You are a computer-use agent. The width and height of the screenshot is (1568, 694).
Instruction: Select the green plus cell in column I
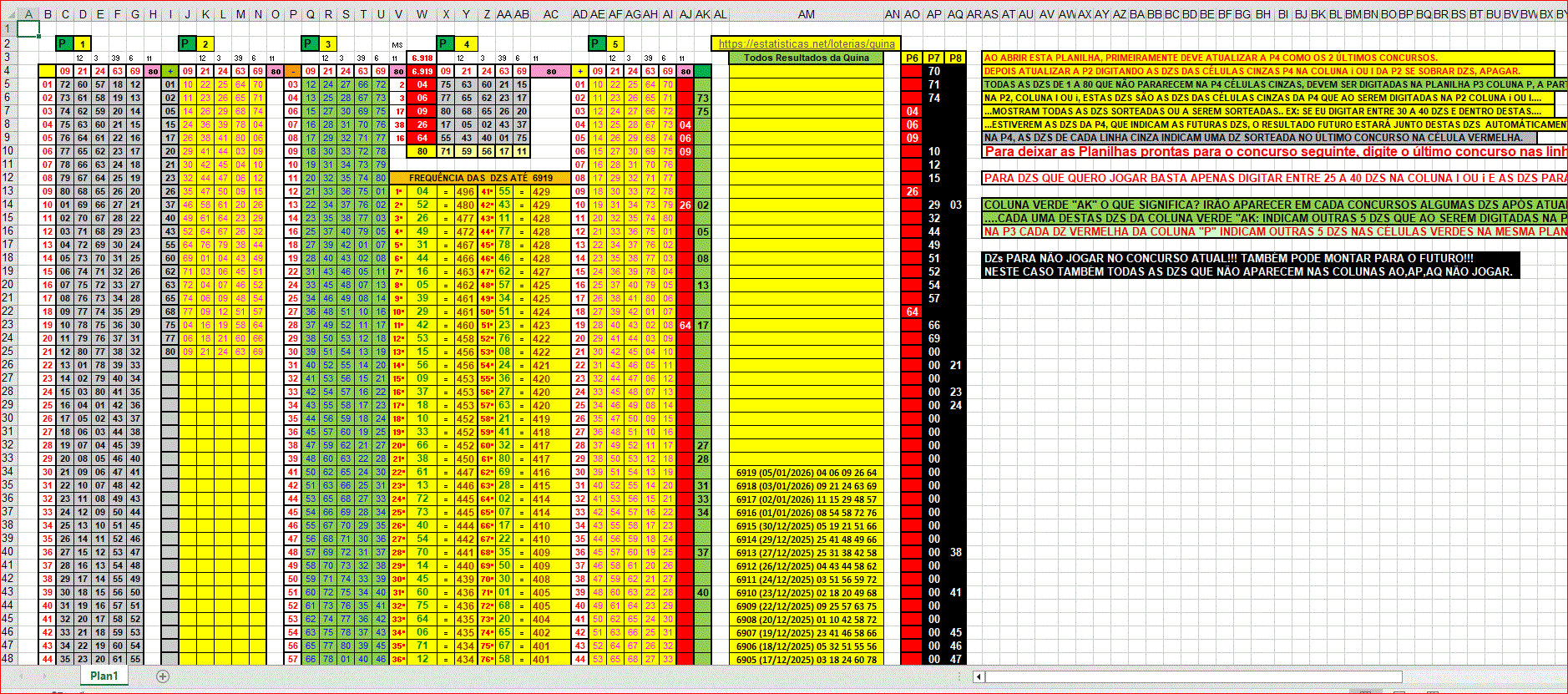[x=170, y=72]
